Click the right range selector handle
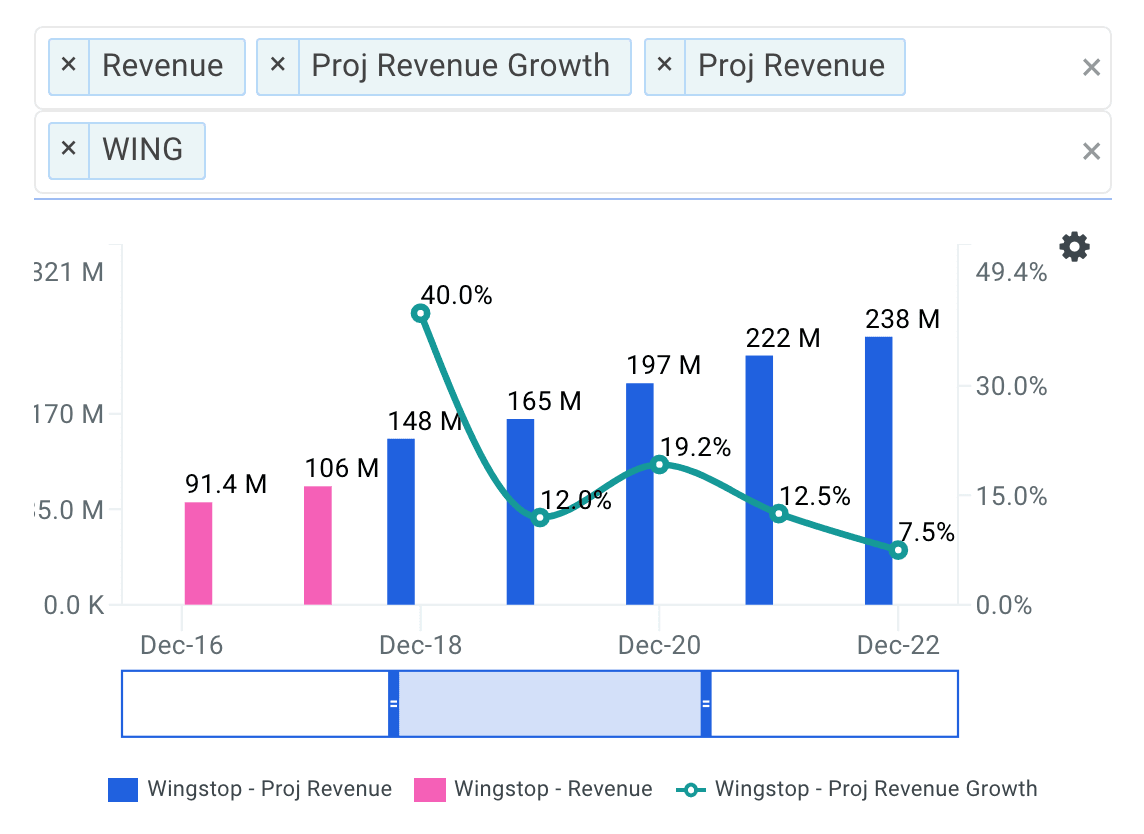Image resolution: width=1144 pixels, height=834 pixels. point(706,704)
